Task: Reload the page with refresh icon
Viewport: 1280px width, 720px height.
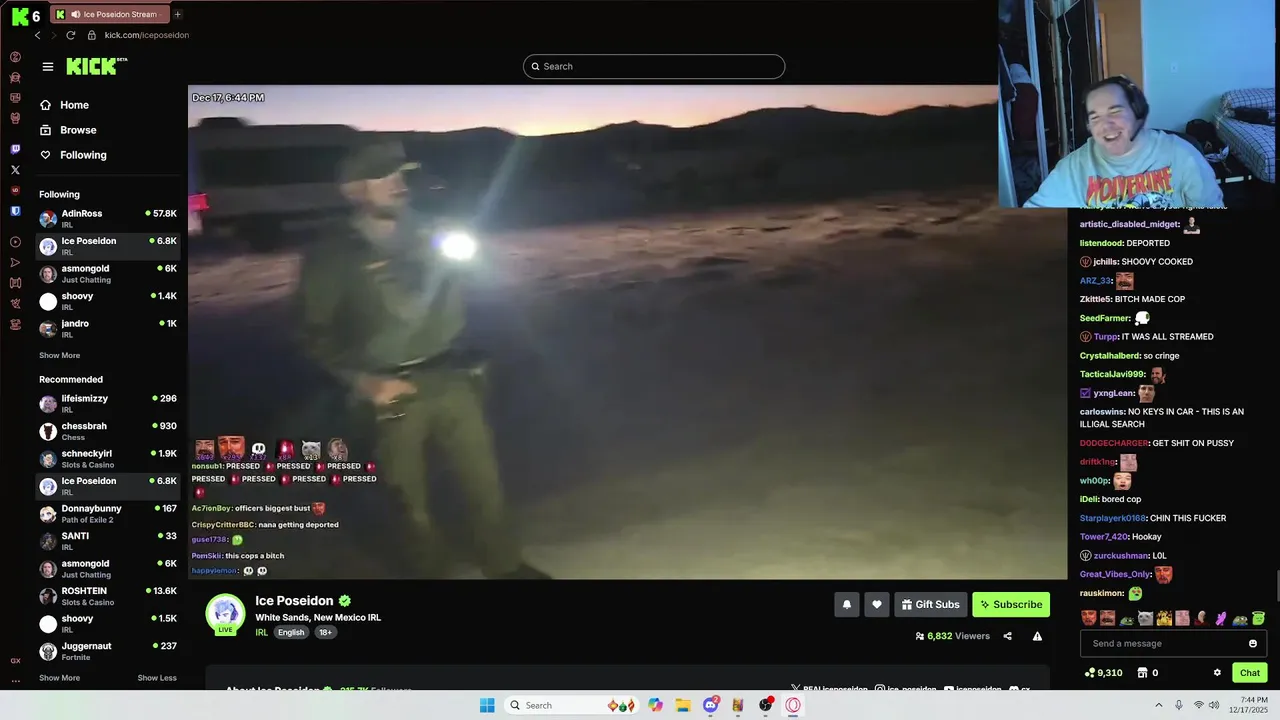Action: tap(70, 35)
